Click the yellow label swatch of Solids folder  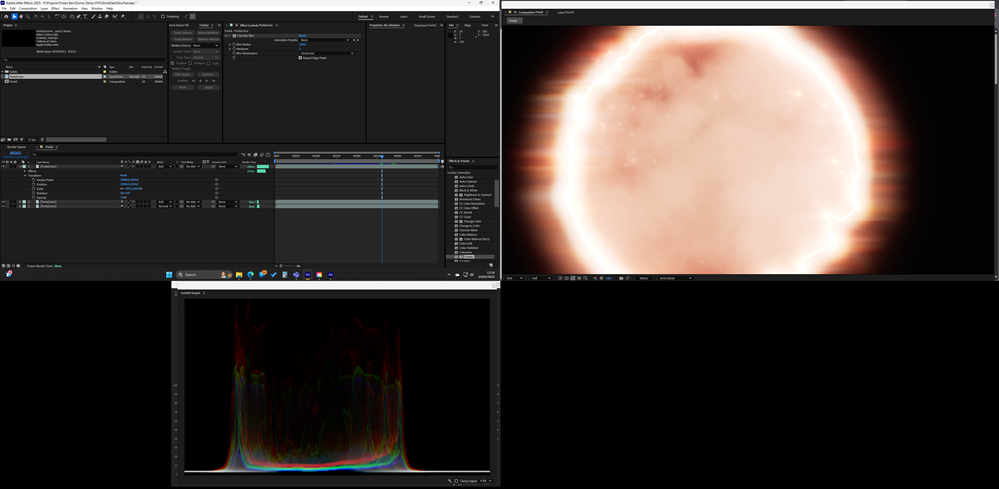[104, 72]
